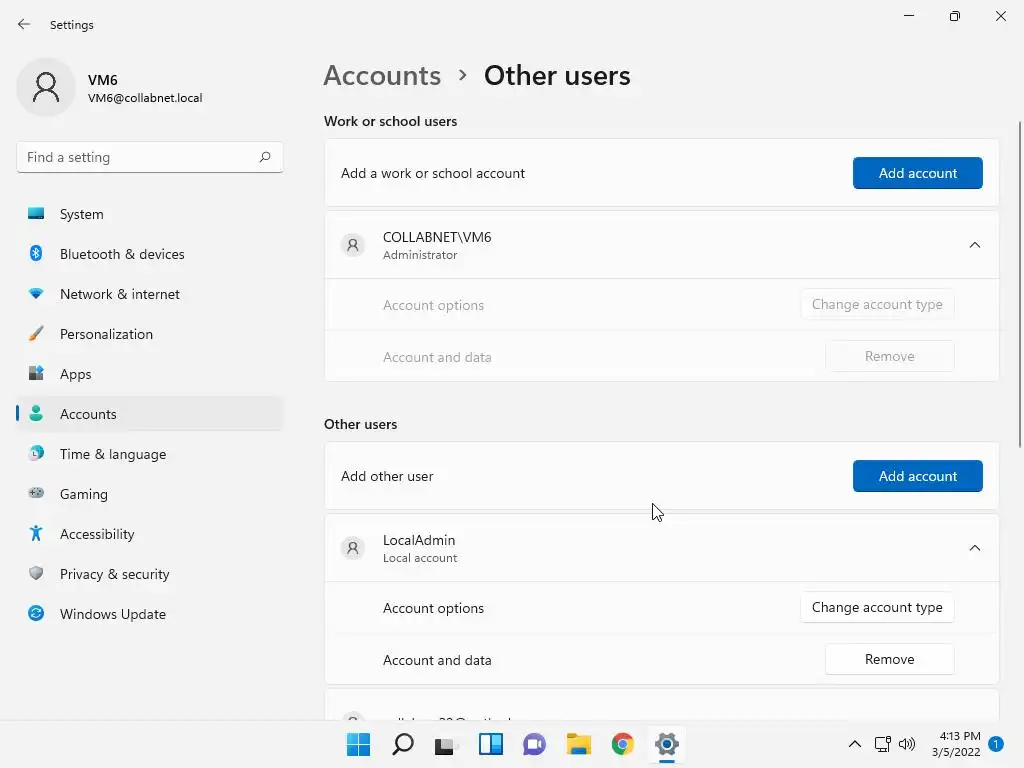Open File Explorer from the taskbar
Image resolution: width=1024 pixels, height=768 pixels.
pos(579,744)
